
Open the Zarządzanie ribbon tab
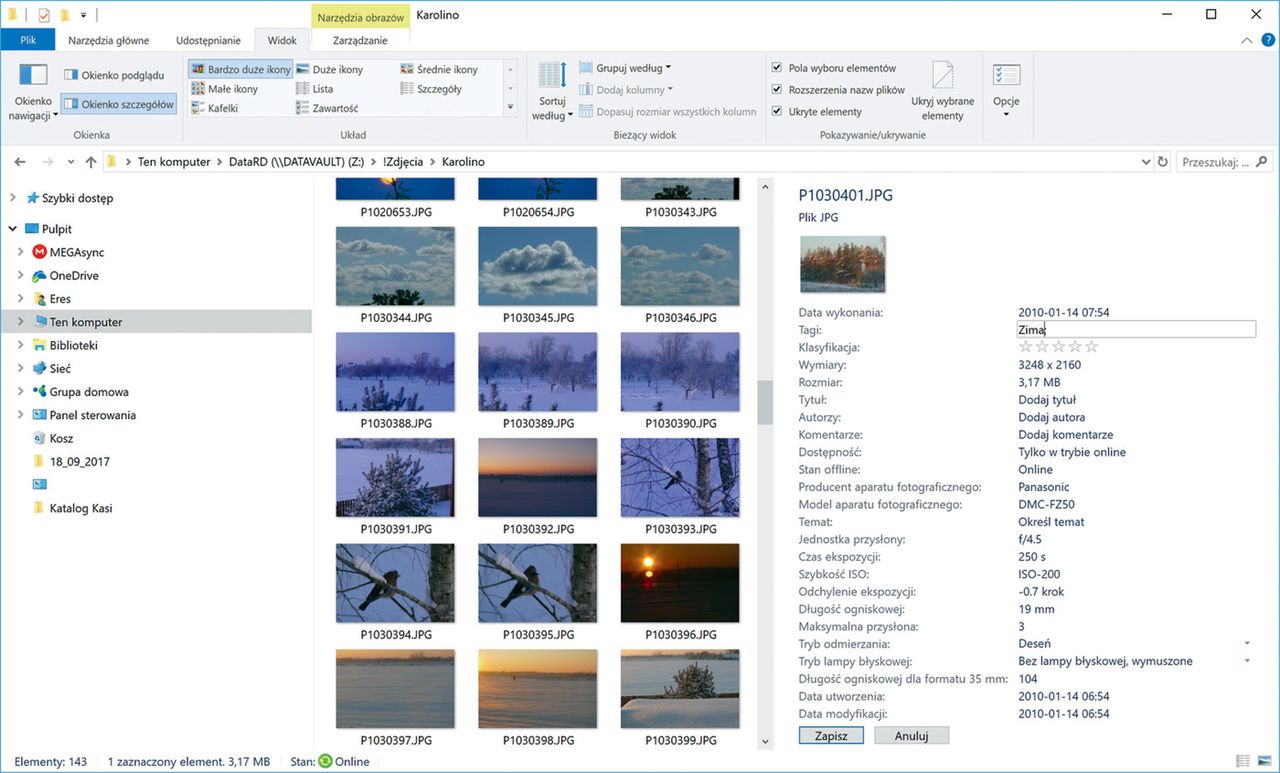pyautogui.click(x=360, y=40)
